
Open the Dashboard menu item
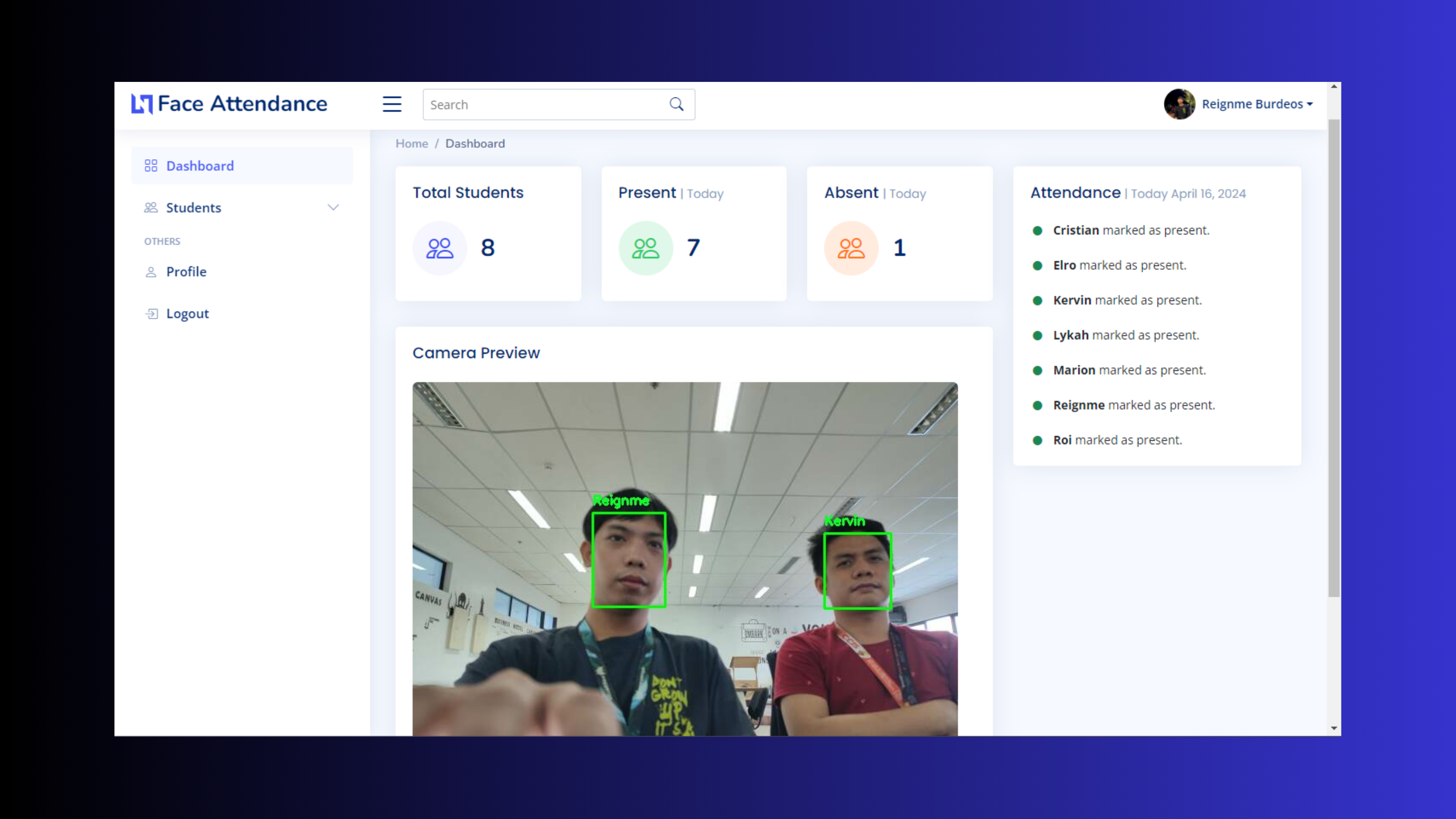[200, 165]
